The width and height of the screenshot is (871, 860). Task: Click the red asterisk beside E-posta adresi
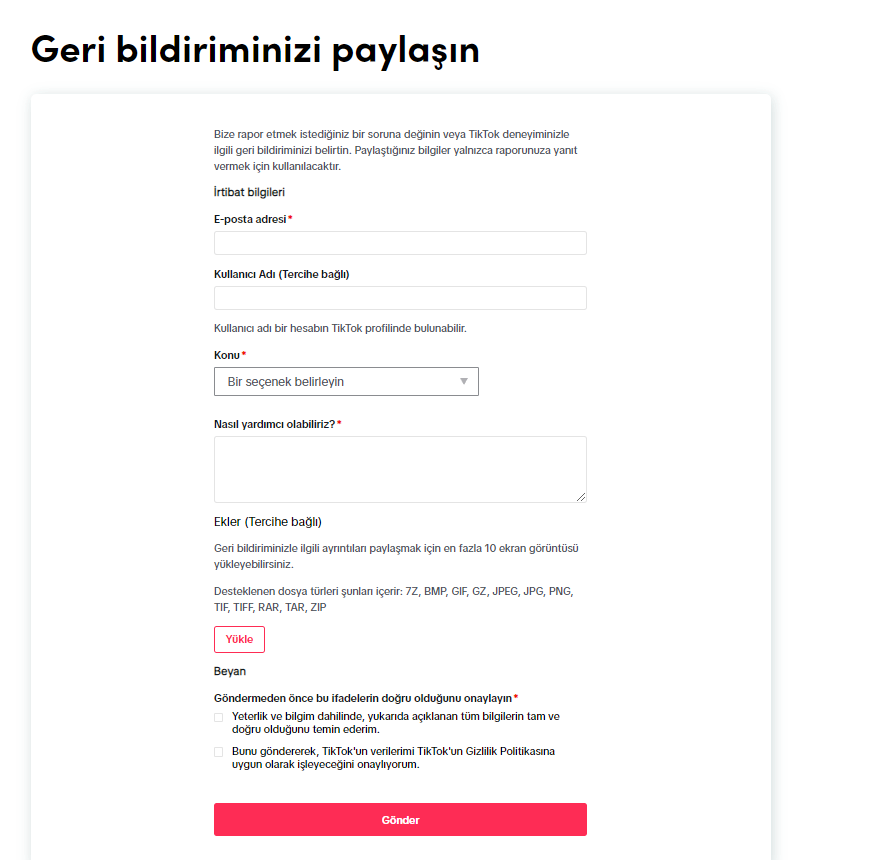click(x=289, y=218)
